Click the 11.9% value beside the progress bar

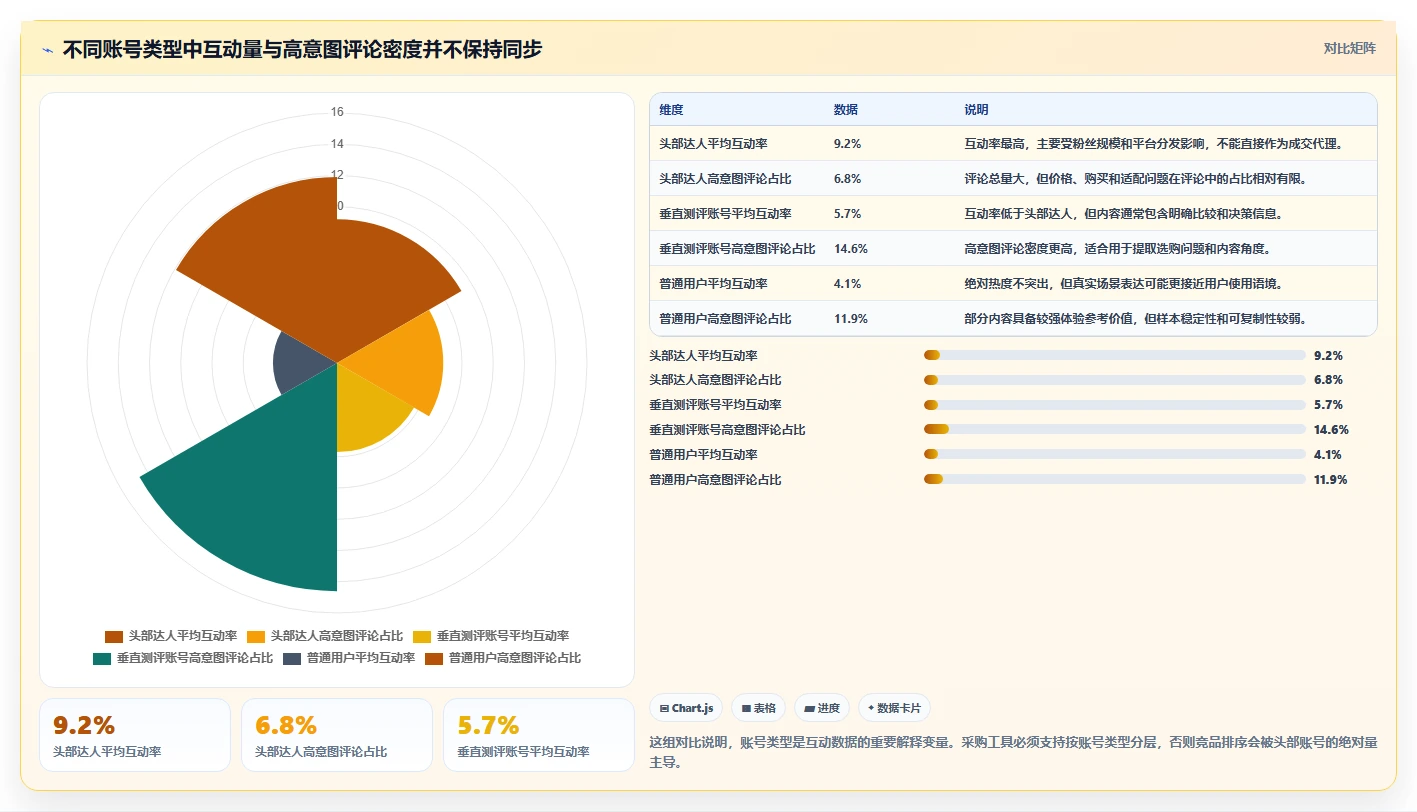1331,480
